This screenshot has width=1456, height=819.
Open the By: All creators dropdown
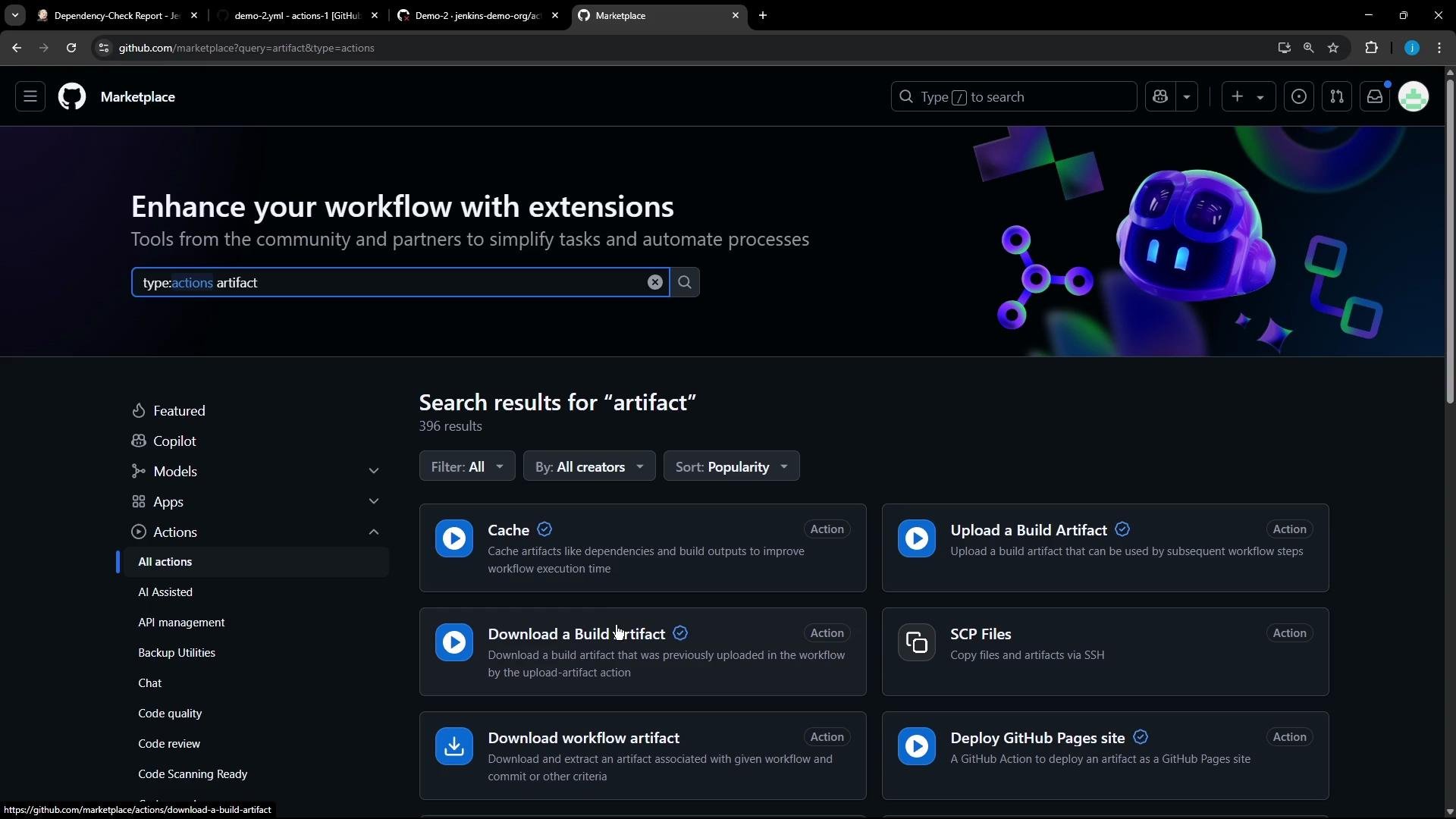(x=589, y=466)
